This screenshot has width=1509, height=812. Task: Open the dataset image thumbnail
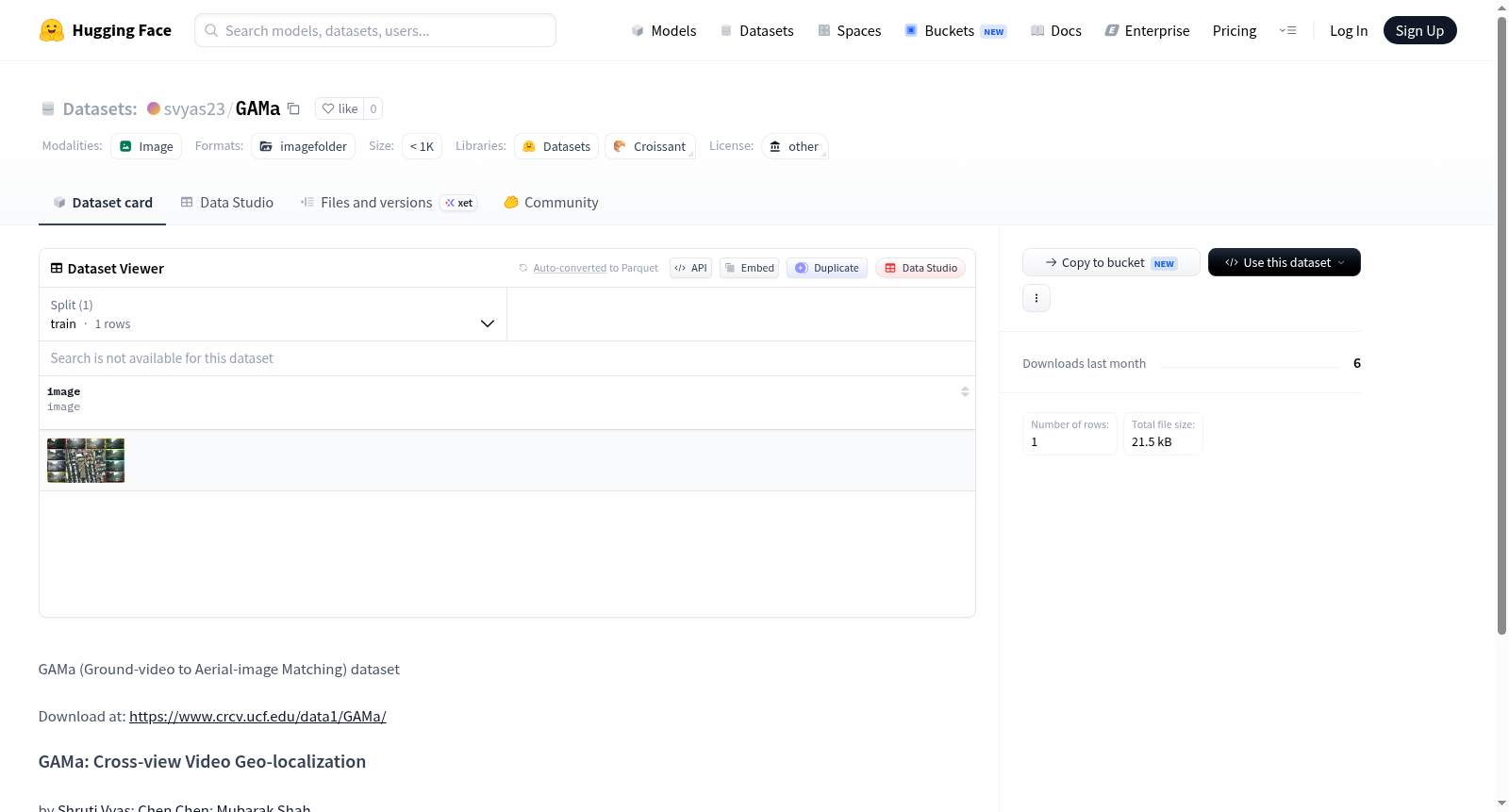coord(86,460)
